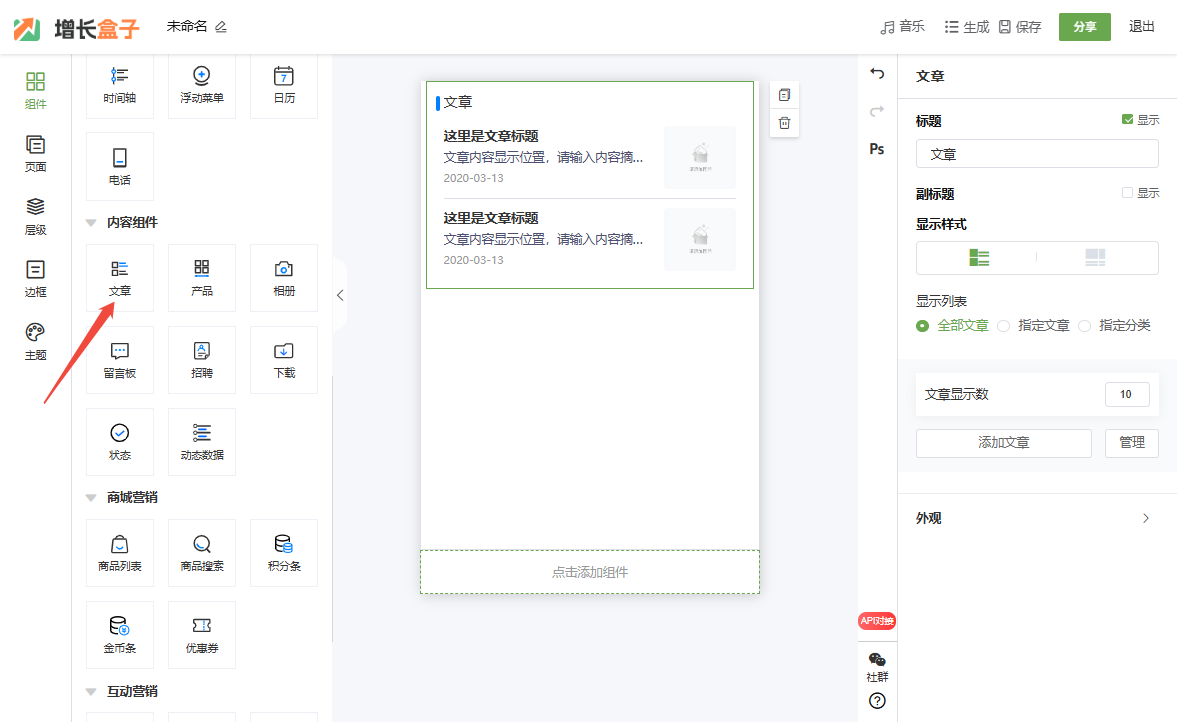1177x722 pixels.
Task: Copy the article block with duplicate icon
Action: tap(784, 95)
